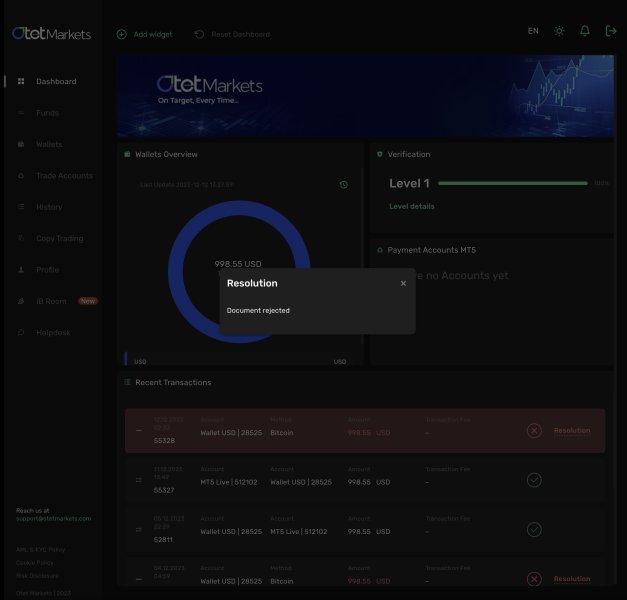This screenshot has width=627, height=600.
Task: Open Wallets in sidebar
Action: click(49, 144)
